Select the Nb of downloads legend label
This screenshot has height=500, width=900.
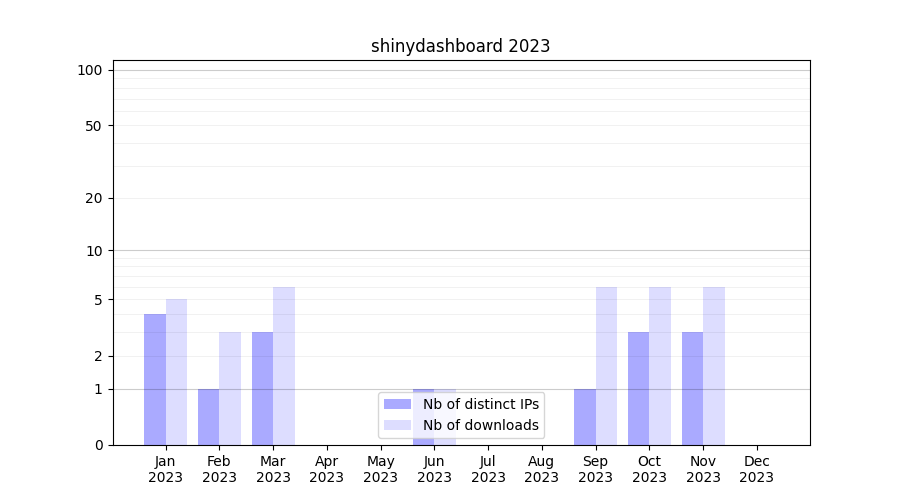[x=480, y=425]
